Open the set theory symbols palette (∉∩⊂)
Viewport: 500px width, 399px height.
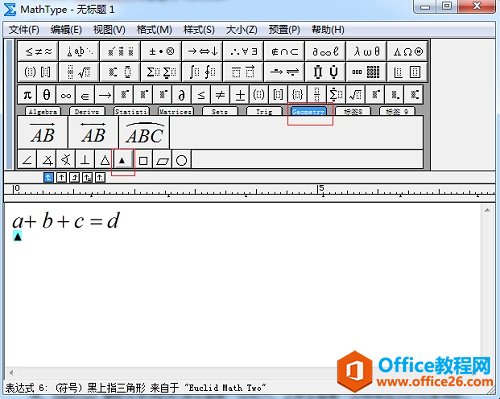284,51
